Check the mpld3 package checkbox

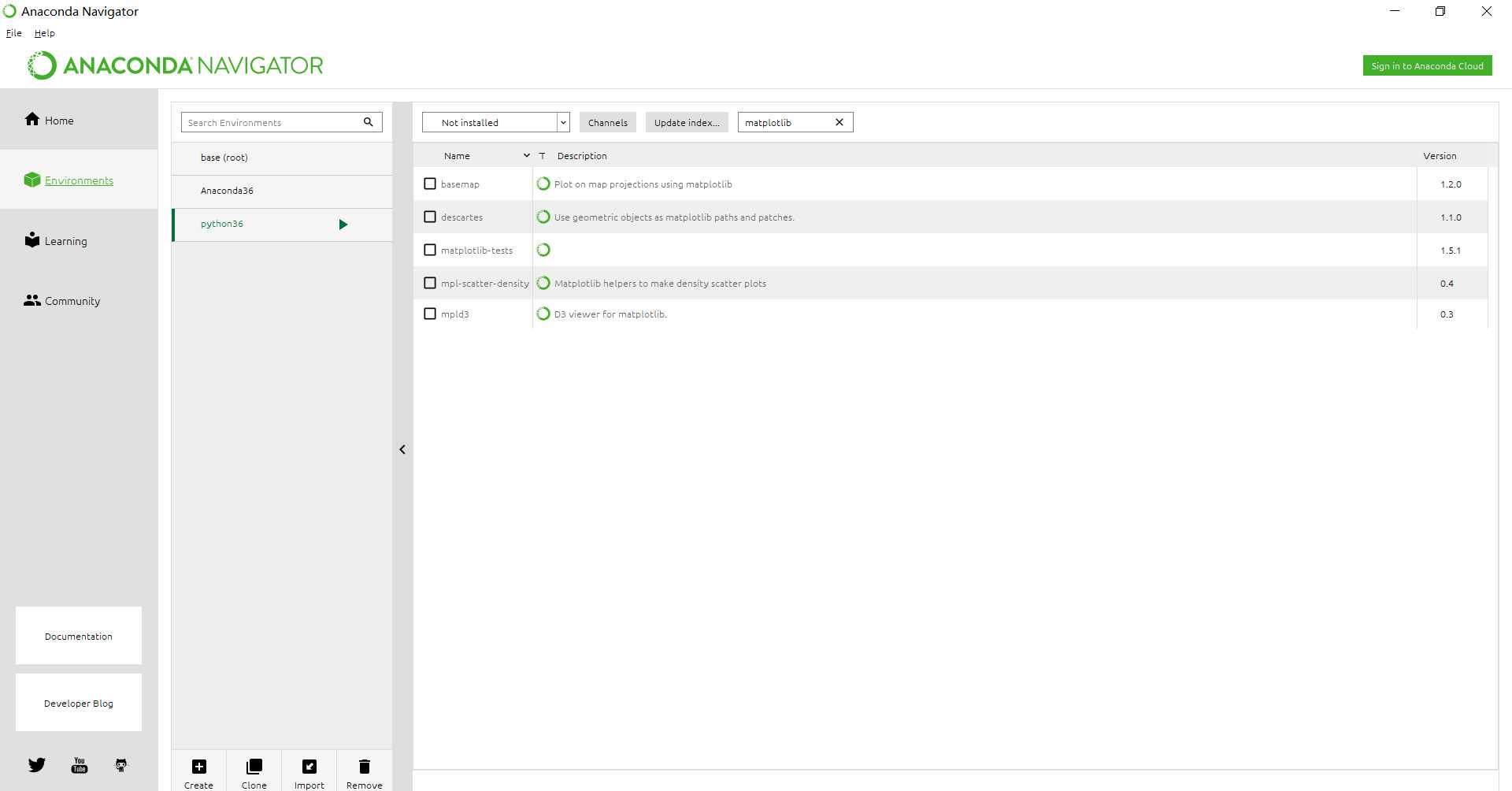430,314
